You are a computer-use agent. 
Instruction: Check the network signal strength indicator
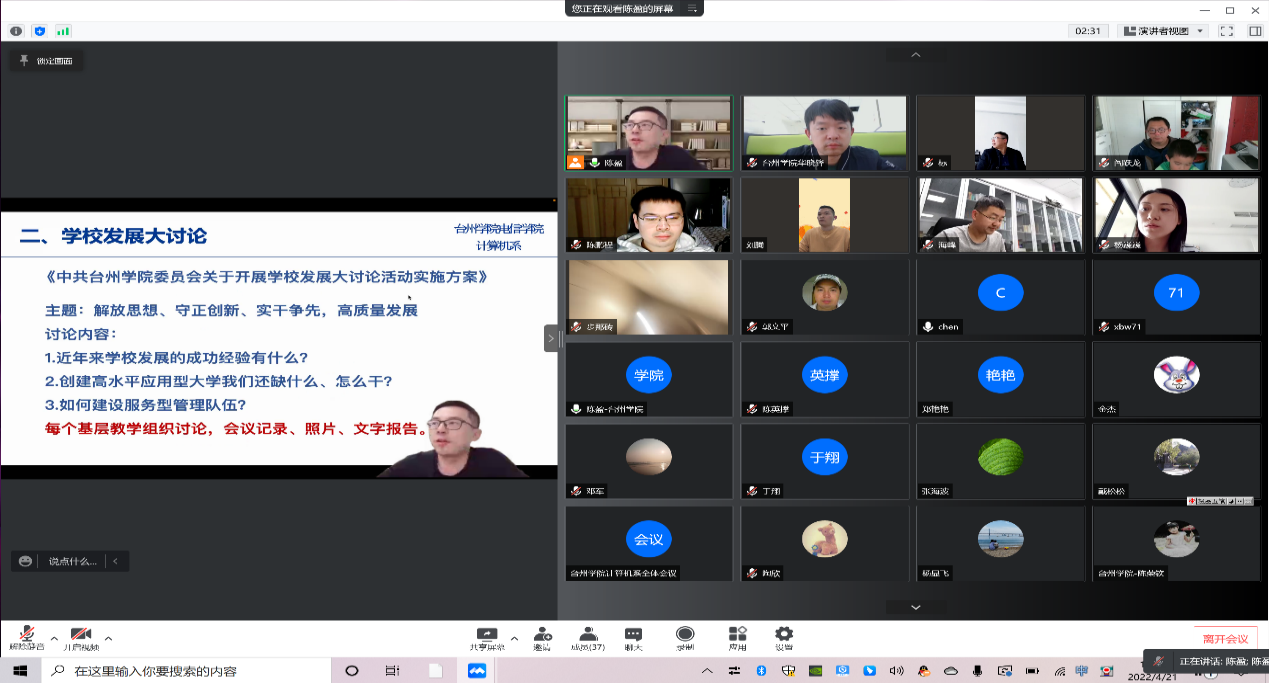[x=63, y=31]
